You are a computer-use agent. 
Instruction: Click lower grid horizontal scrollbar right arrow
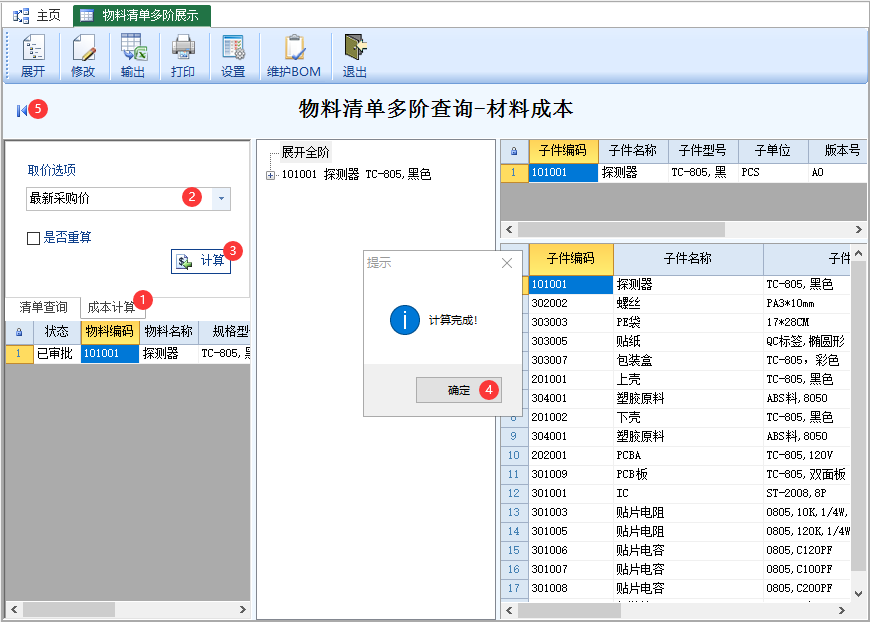pos(842,610)
